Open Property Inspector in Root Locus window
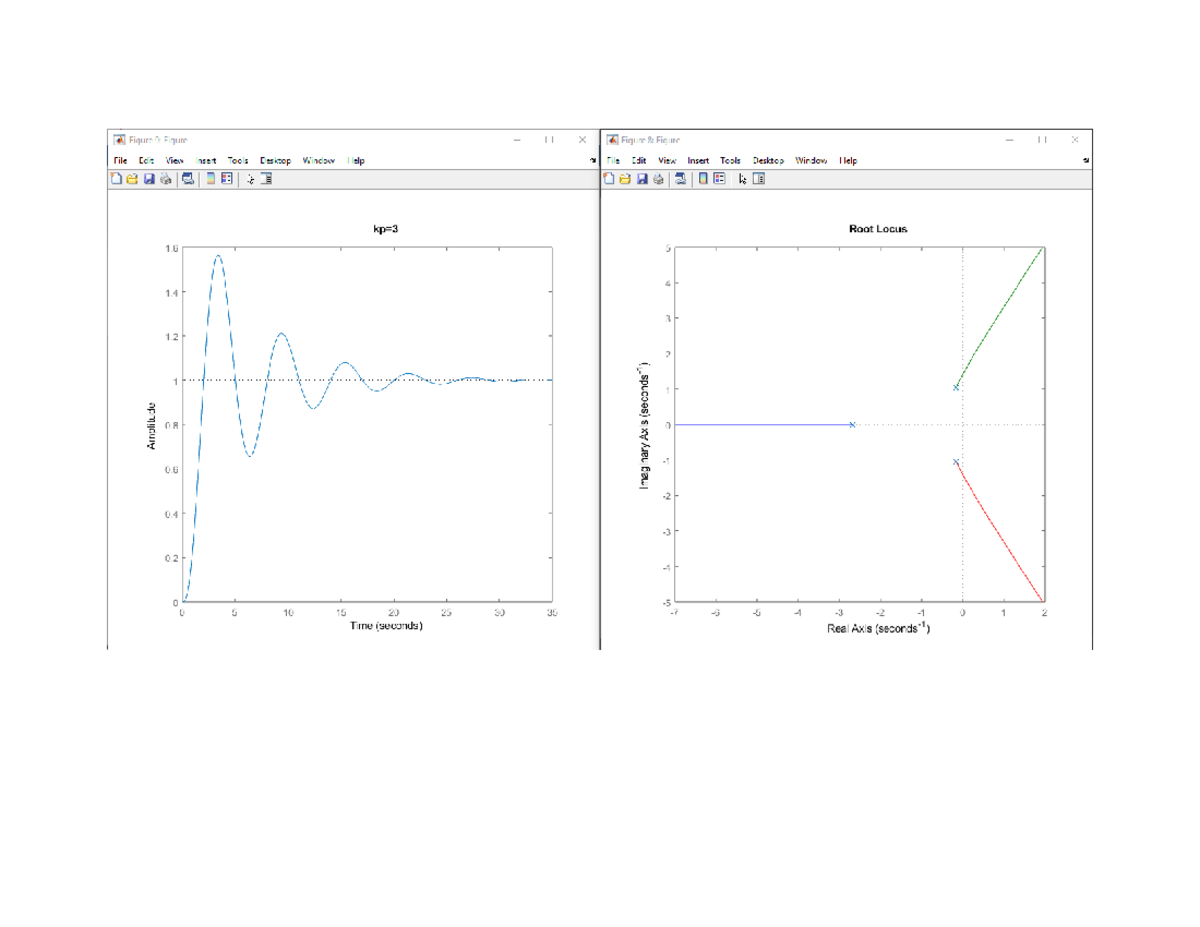 (759, 178)
